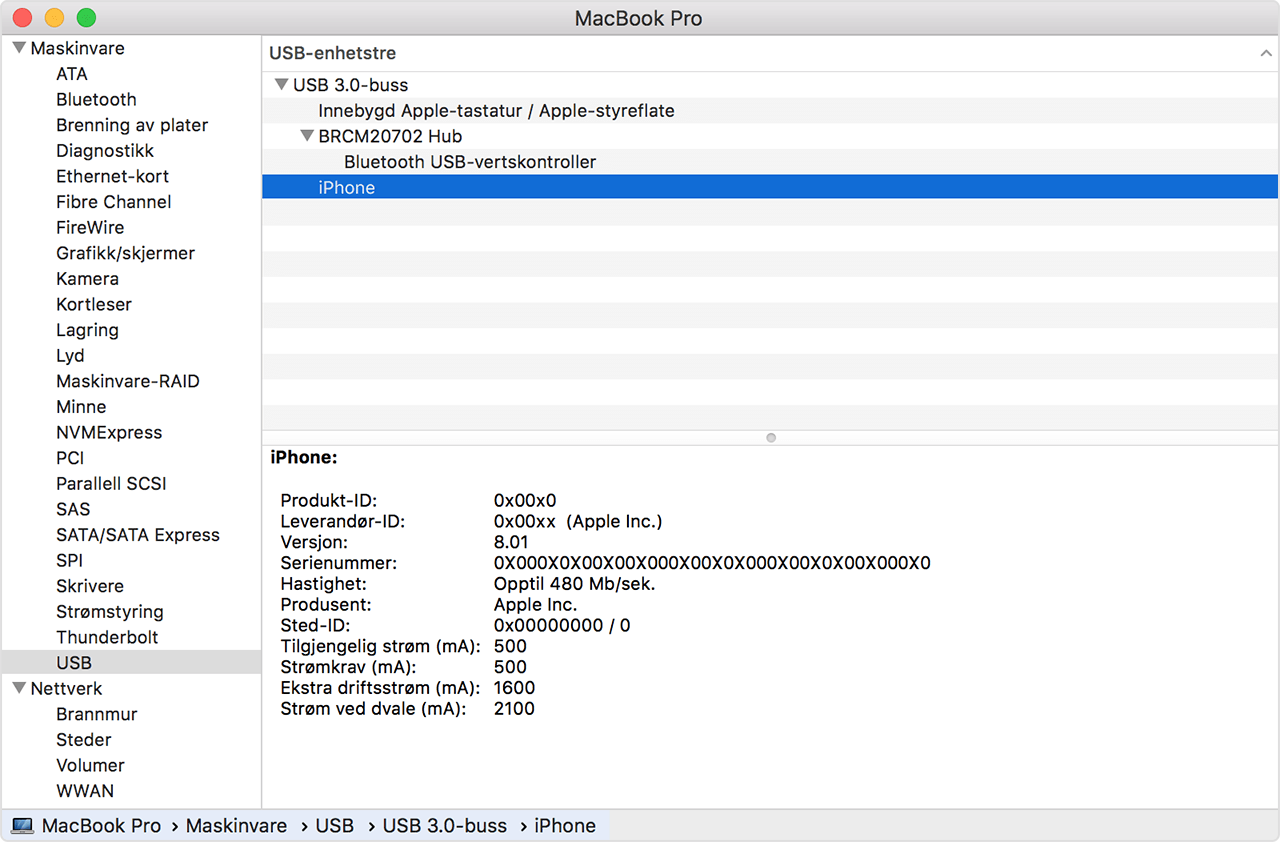Select WWAN under Nettverk
The width and height of the screenshot is (1280, 842).
coord(85,791)
